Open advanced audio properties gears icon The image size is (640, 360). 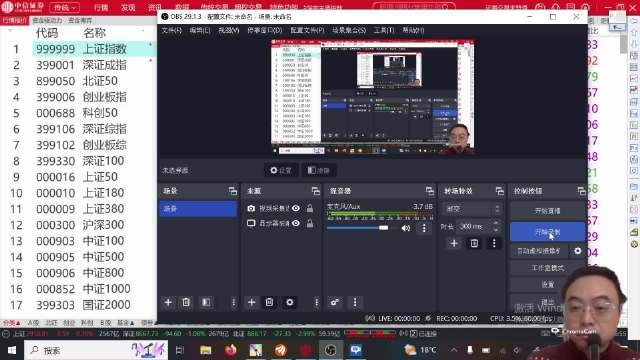335,302
